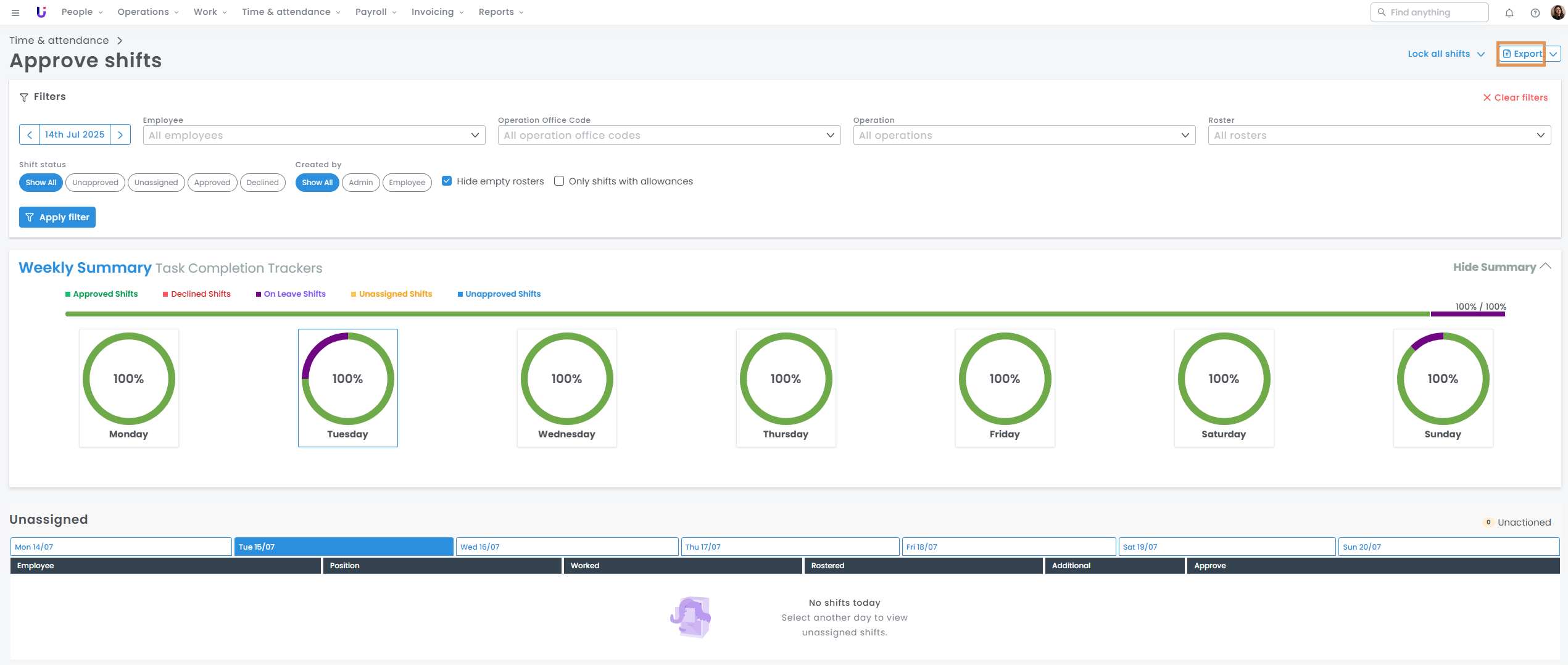This screenshot has height=665, width=1568.
Task: Expand the All employees dropdown
Action: (x=313, y=135)
